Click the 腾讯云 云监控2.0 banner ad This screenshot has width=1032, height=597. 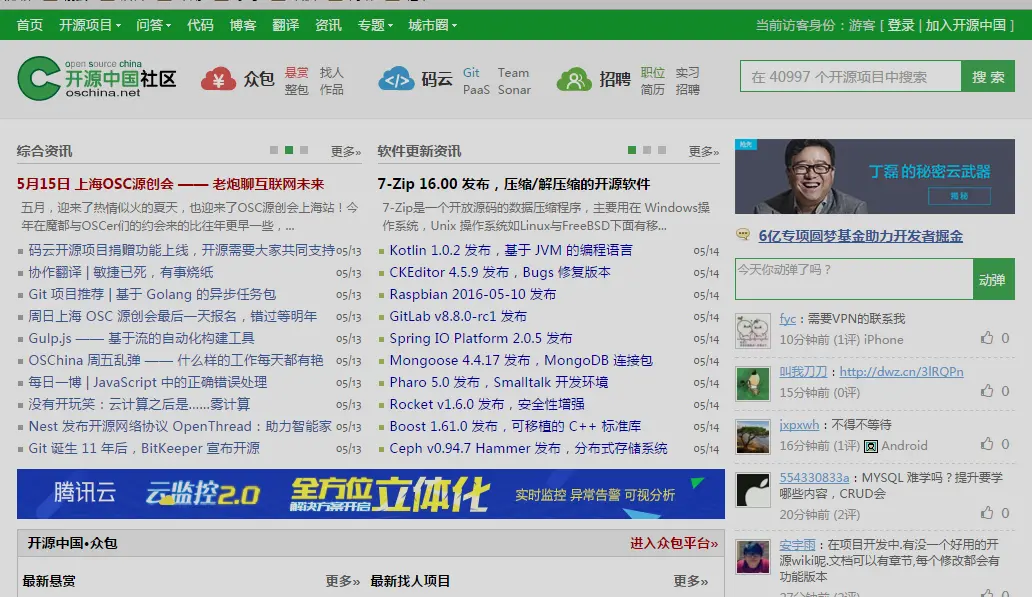371,494
